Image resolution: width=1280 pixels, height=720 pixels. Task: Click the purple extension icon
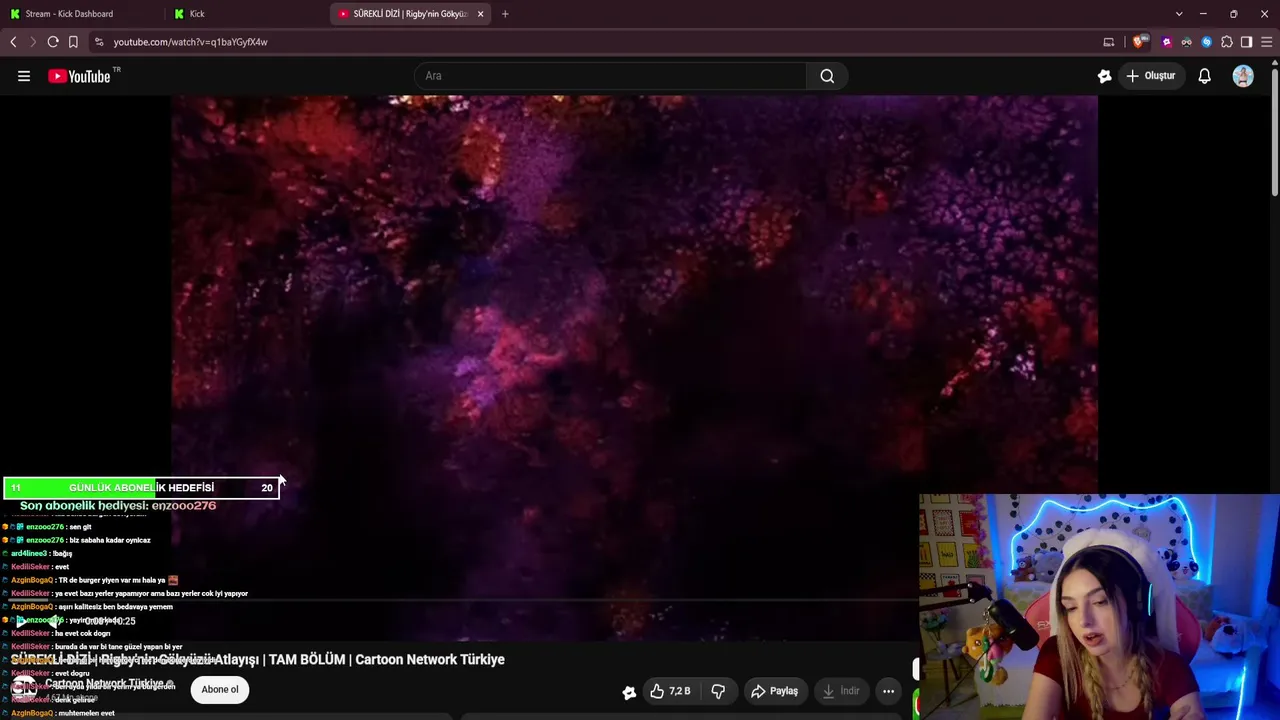1166,42
